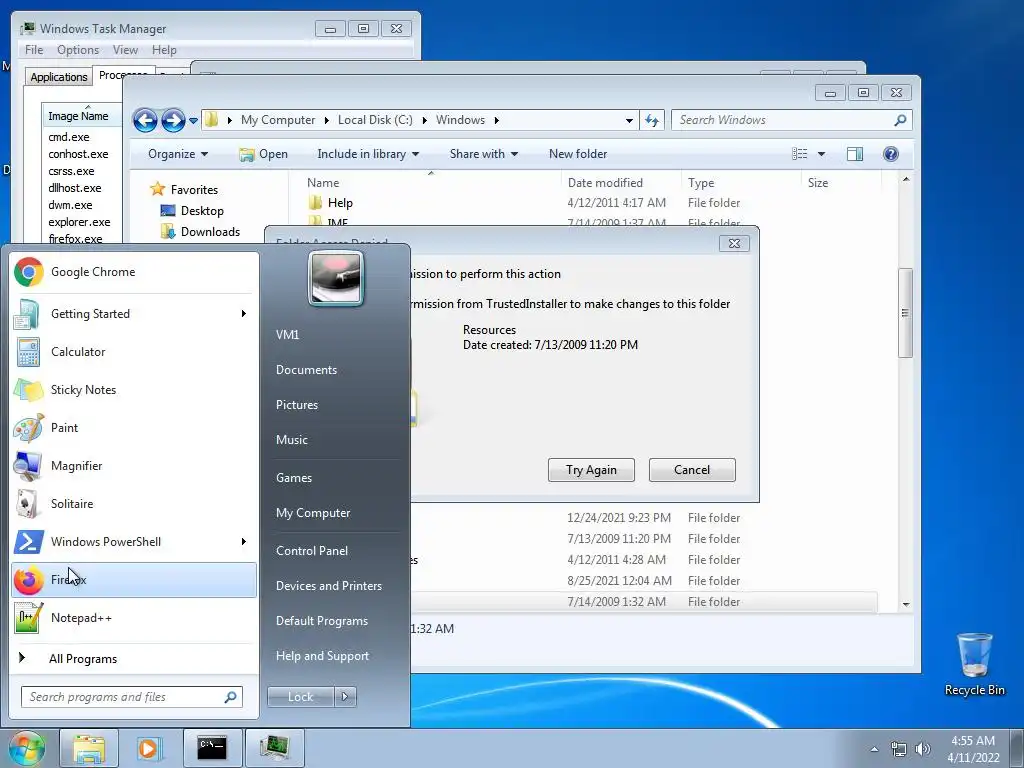Open Windows Explorer taskbar icon
Screen dimensions: 1024x768
[x=89, y=748]
